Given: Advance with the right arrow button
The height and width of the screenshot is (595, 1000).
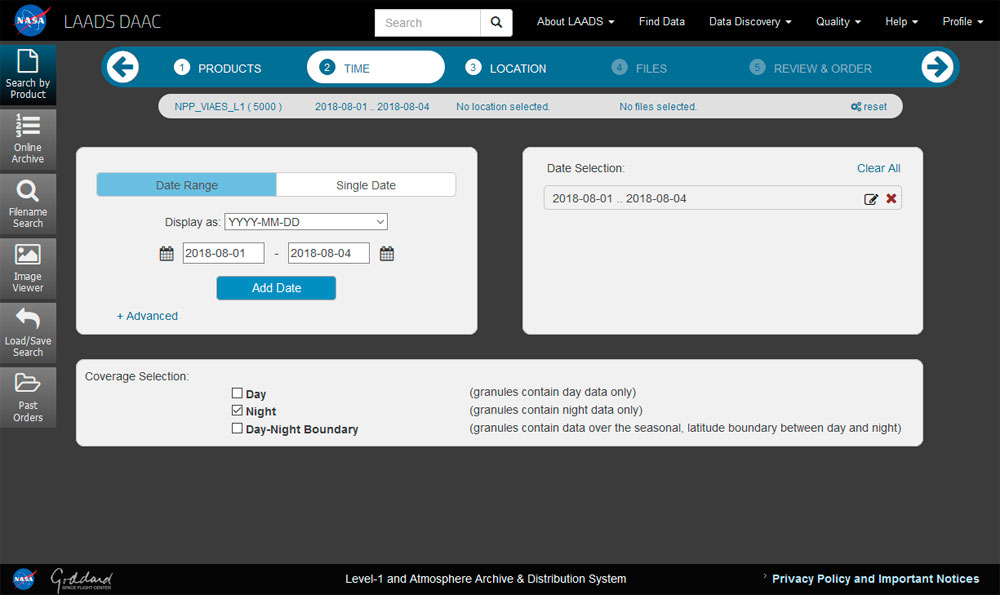Looking at the screenshot, I should click(937, 67).
